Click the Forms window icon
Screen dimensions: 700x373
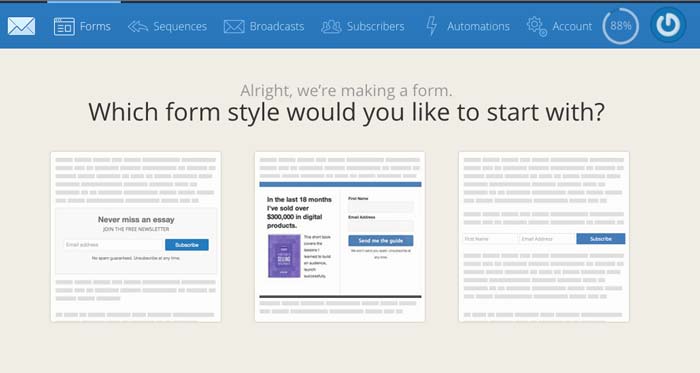[x=64, y=26]
